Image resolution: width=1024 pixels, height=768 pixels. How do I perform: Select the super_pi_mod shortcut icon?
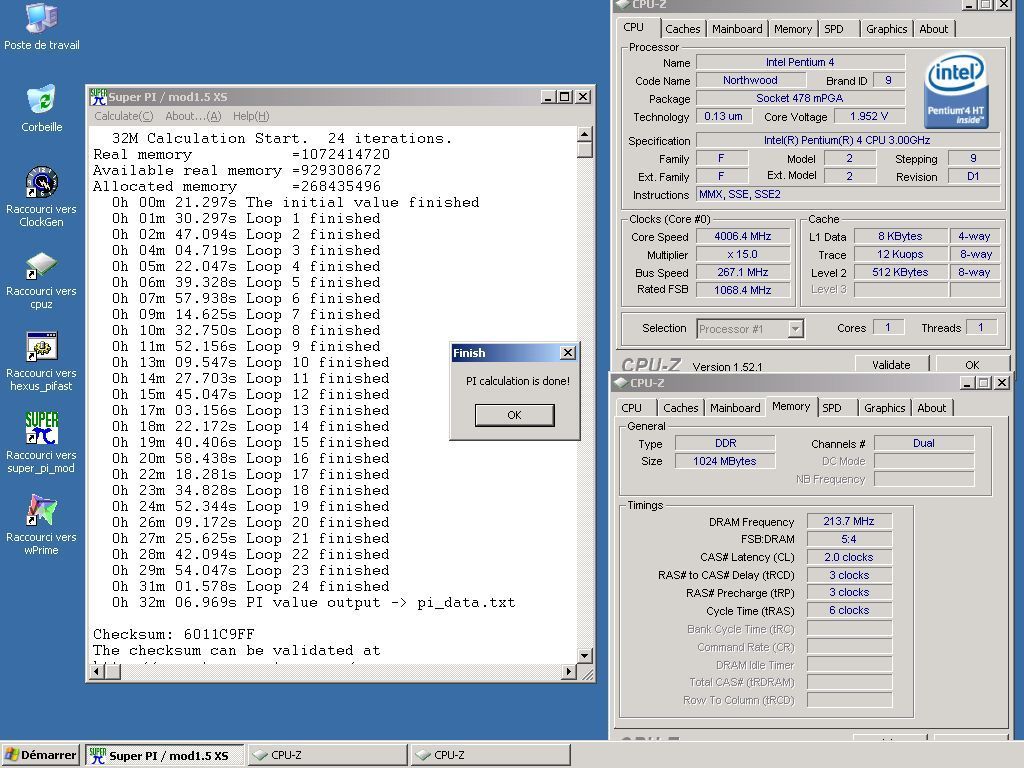[42, 428]
